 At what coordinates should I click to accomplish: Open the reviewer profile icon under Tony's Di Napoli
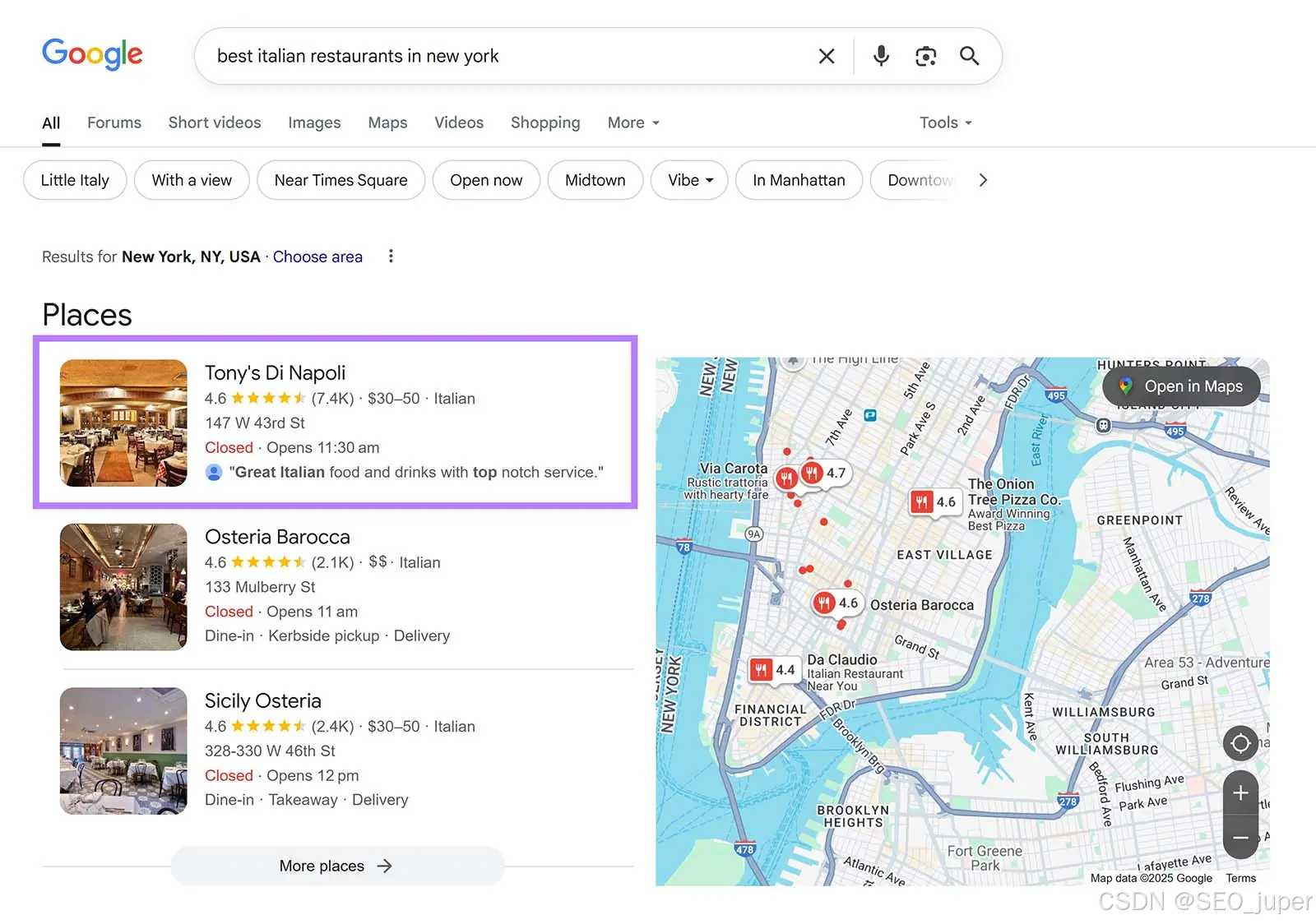(214, 473)
